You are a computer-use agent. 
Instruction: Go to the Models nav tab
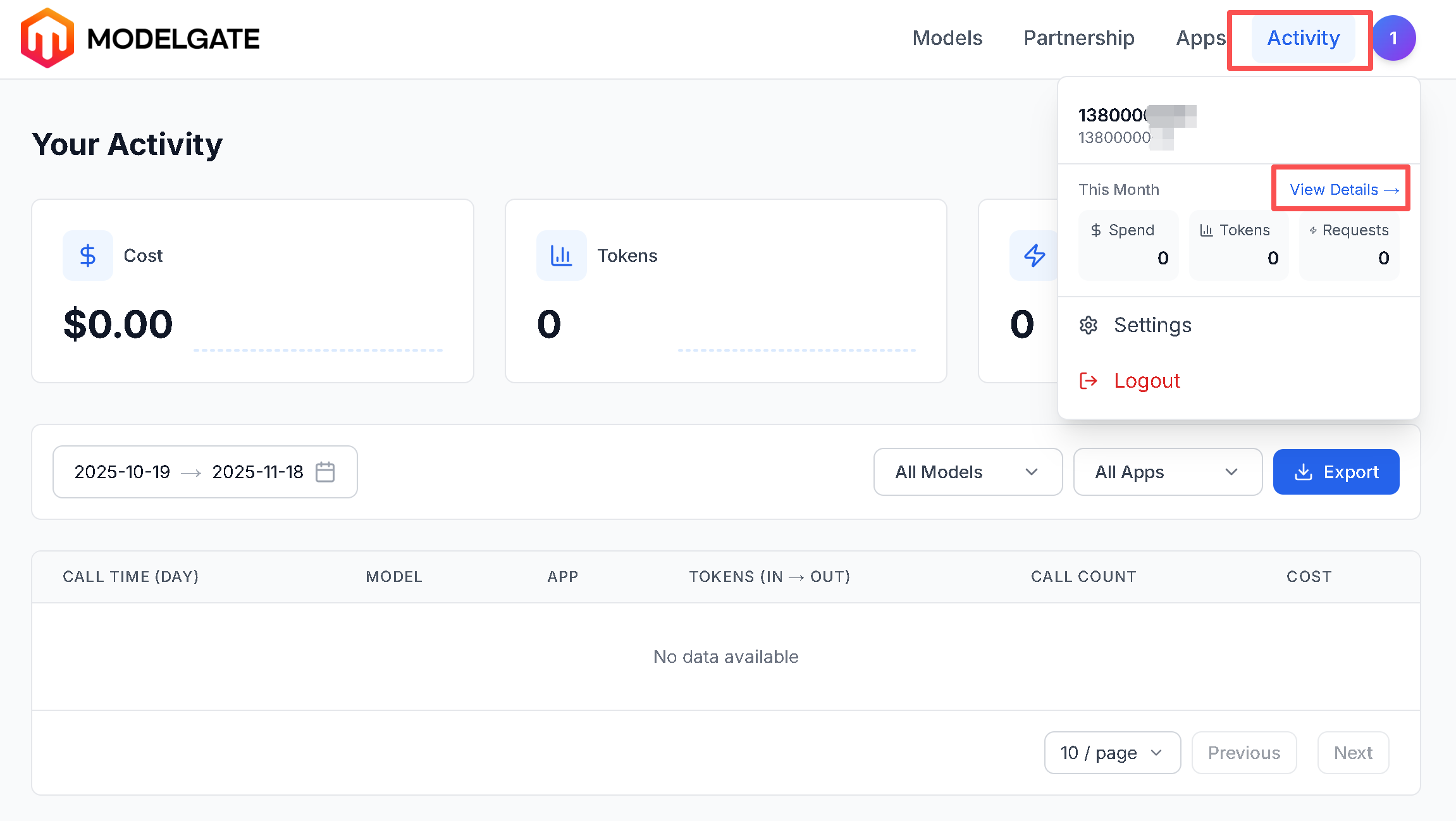coord(947,38)
